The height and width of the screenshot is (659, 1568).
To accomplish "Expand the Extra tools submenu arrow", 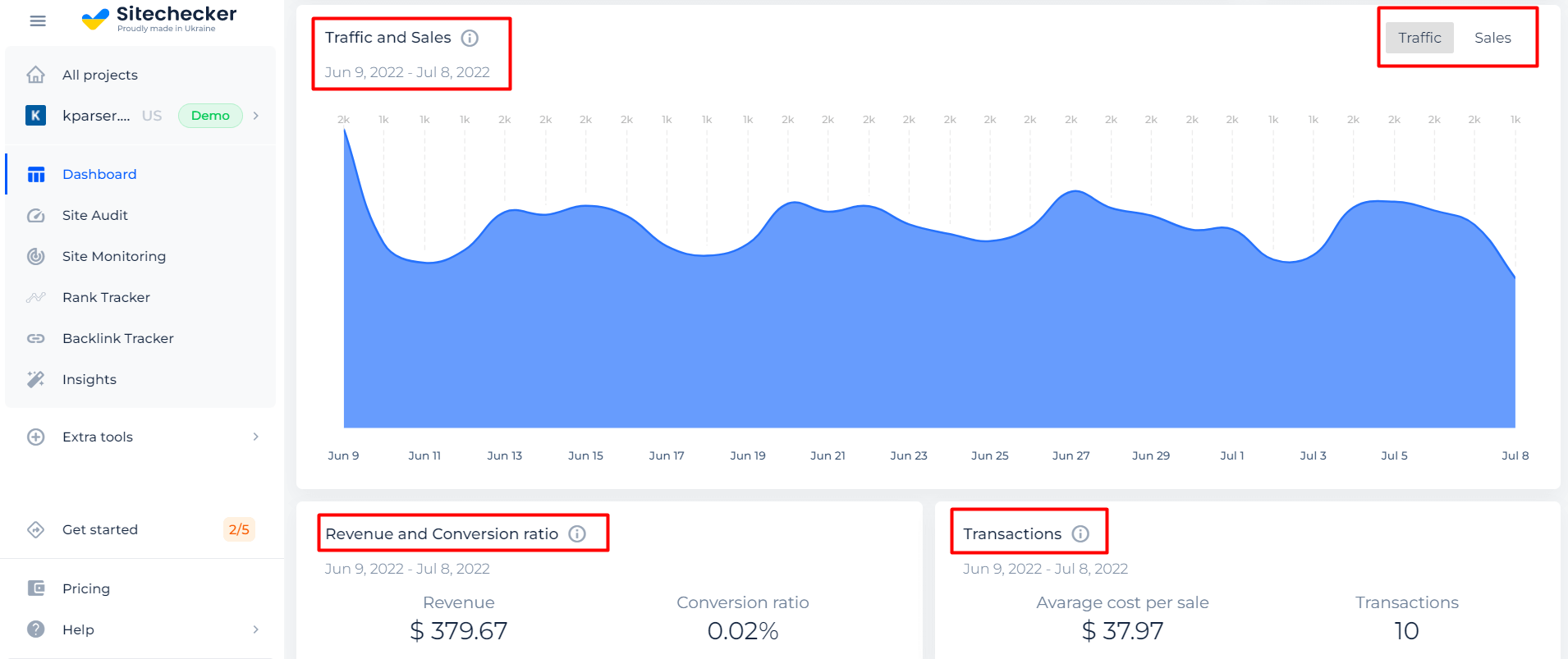I will click(256, 437).
